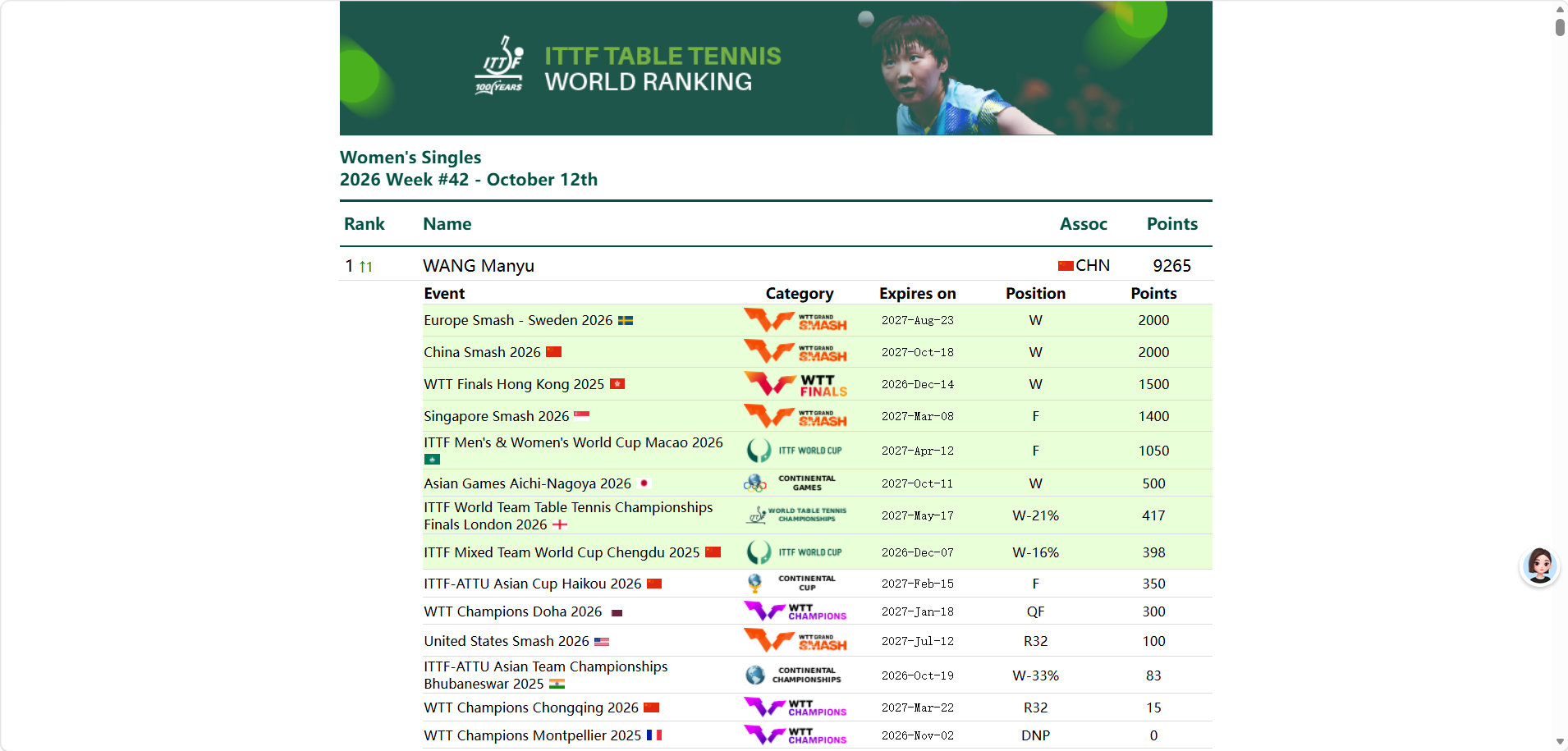This screenshot has width=1568, height=751.
Task: Click the Rank column header
Action: pyautogui.click(x=364, y=224)
